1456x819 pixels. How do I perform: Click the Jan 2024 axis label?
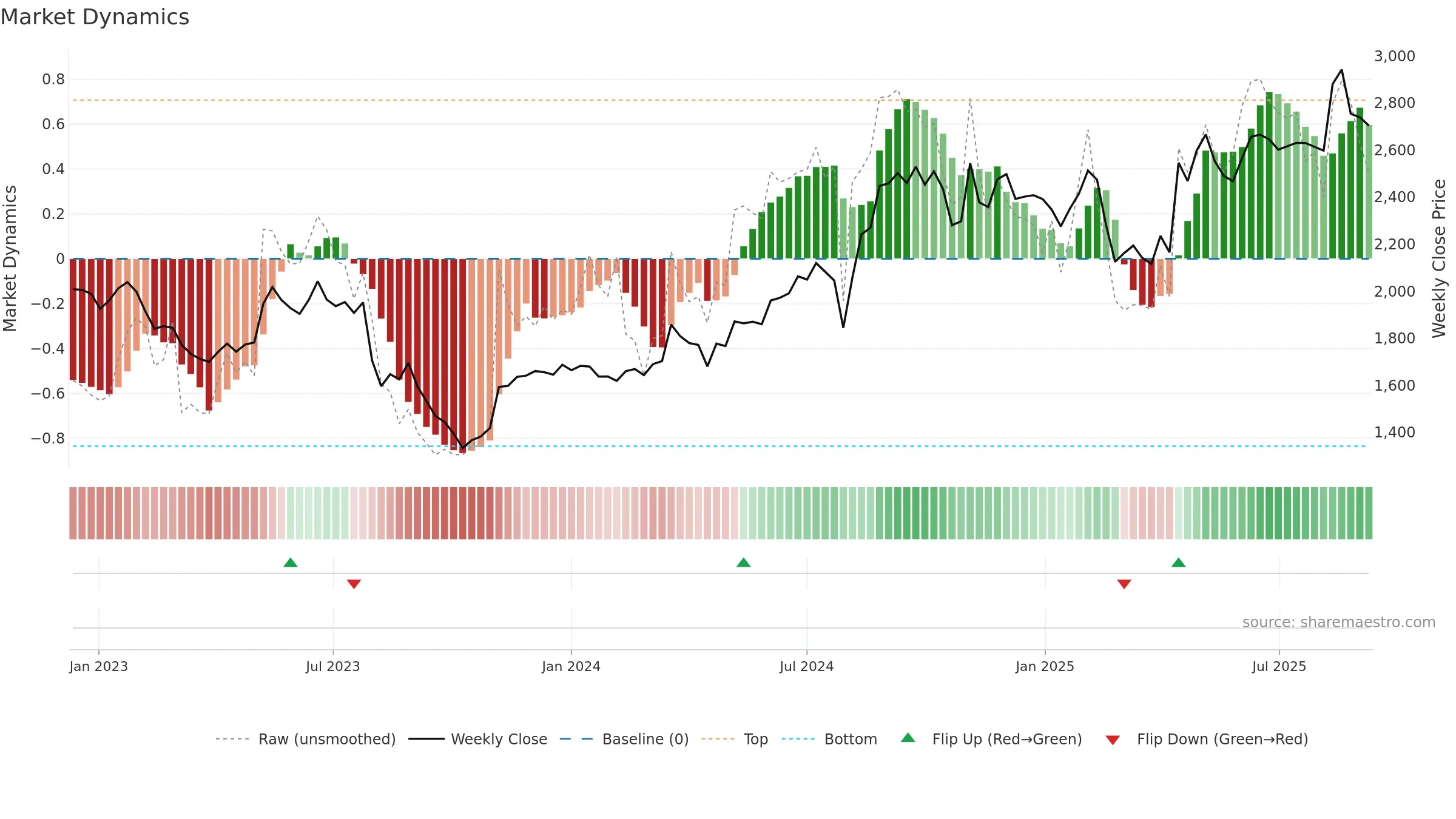tap(571, 666)
